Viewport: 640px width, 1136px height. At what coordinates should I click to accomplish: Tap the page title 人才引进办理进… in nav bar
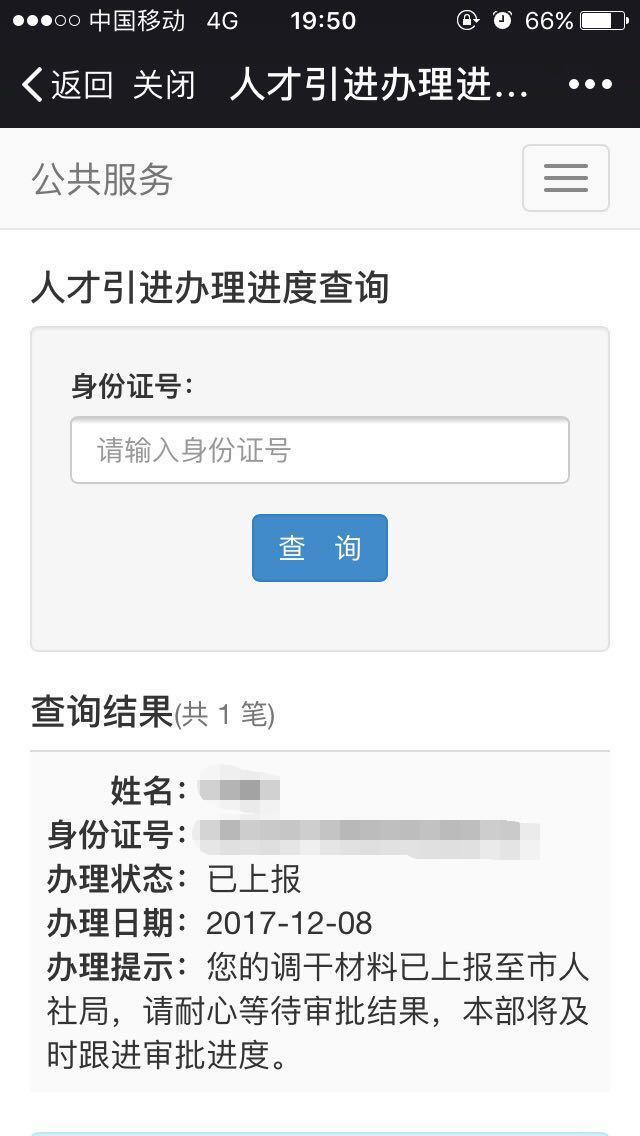click(380, 85)
